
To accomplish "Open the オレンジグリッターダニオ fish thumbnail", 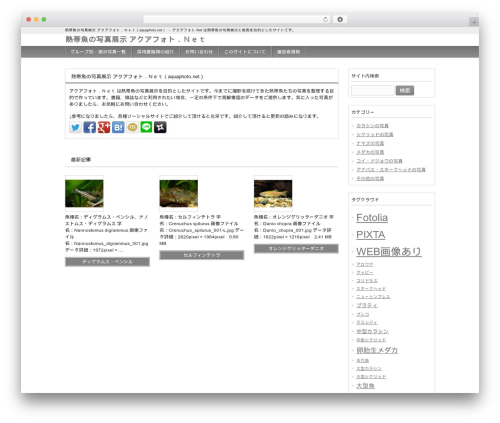I will click(273, 194).
